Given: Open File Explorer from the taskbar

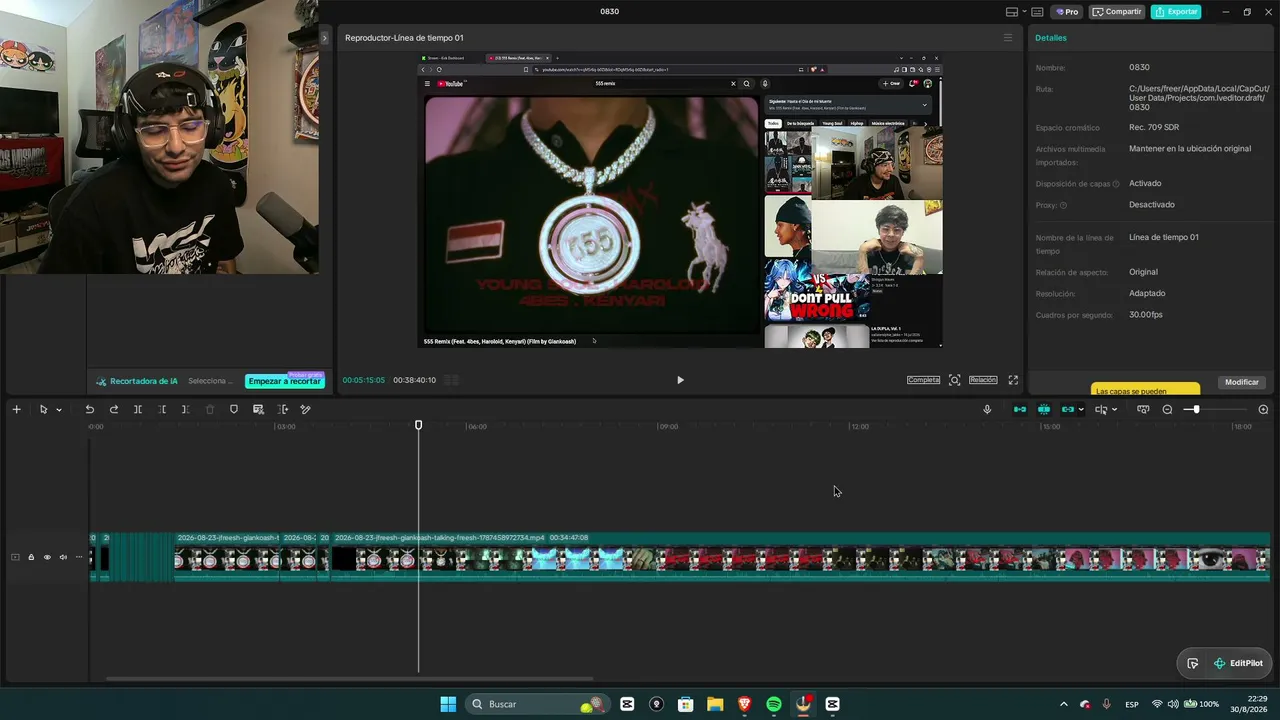Looking at the screenshot, I should 715,704.
